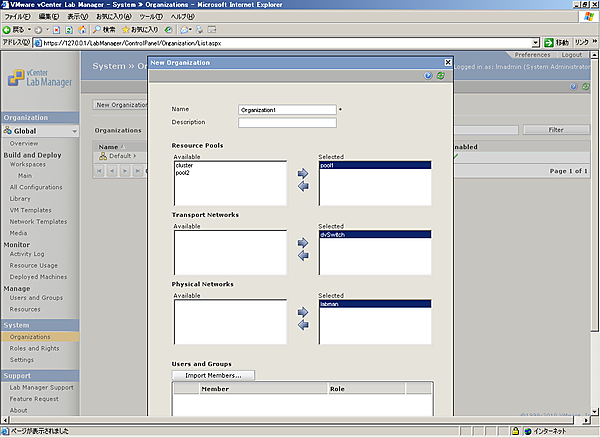The height and width of the screenshot is (438, 600).
Task: Close the New Organization dialog
Action: 447,62
